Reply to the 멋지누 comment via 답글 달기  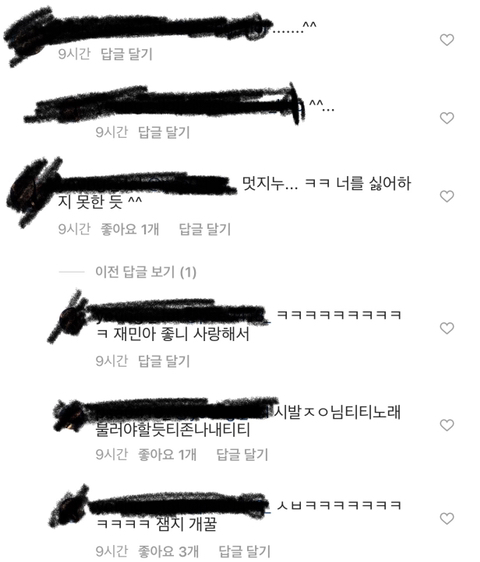tap(205, 229)
